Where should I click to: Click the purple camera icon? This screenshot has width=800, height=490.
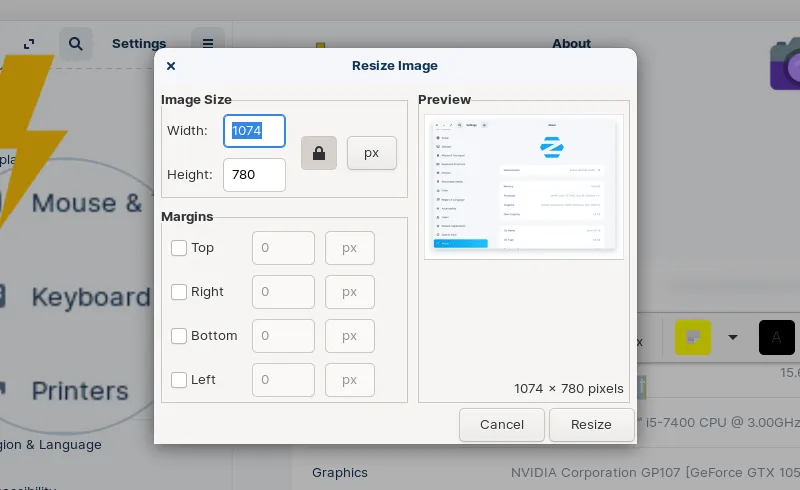point(785,65)
